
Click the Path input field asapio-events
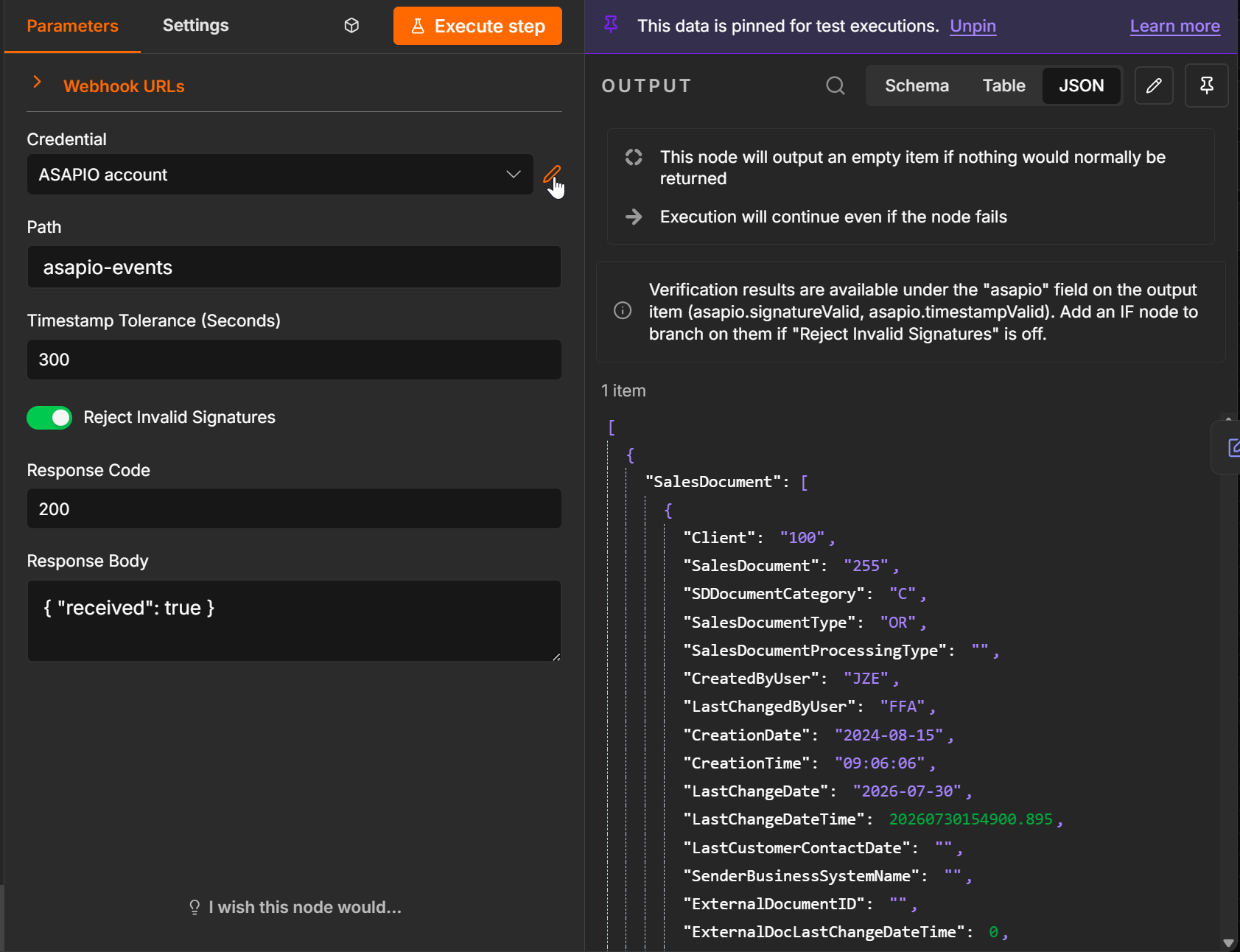[x=294, y=267]
